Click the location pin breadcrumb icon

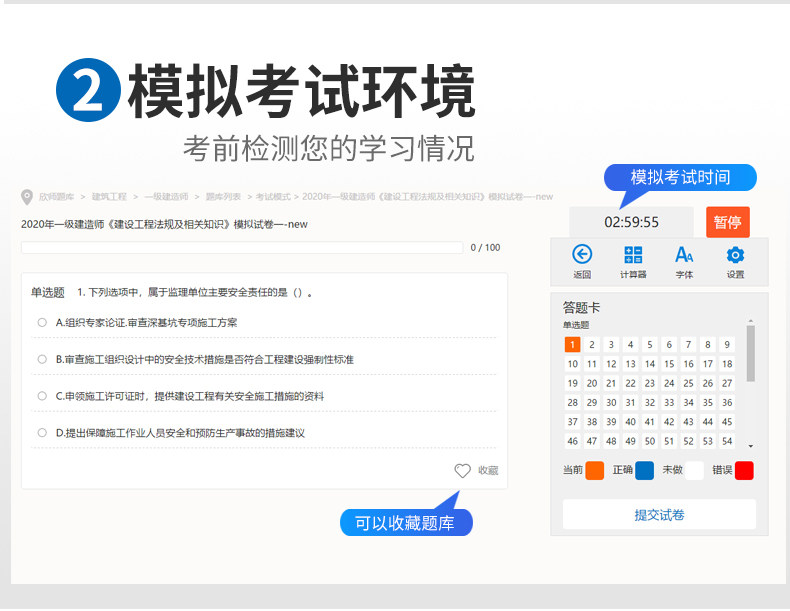27,197
